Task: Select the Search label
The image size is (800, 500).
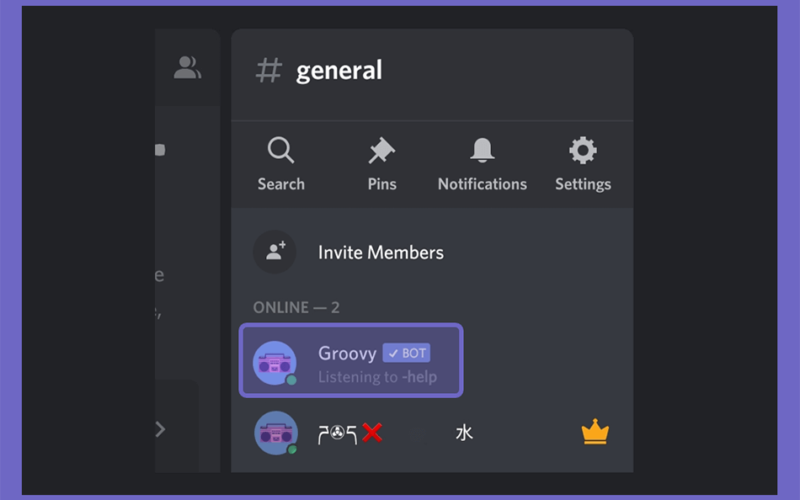Action: 281,184
